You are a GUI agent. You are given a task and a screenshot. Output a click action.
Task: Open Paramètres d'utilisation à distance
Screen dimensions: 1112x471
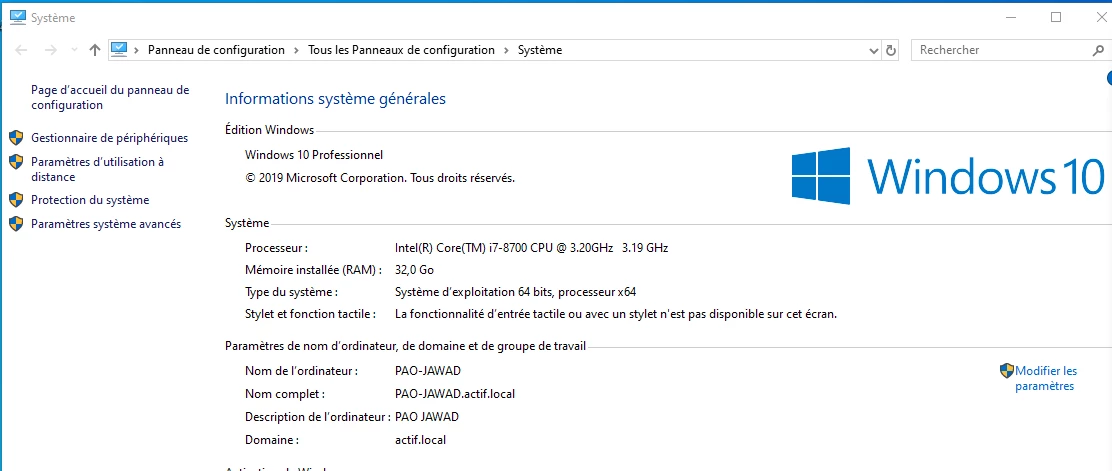tap(98, 170)
